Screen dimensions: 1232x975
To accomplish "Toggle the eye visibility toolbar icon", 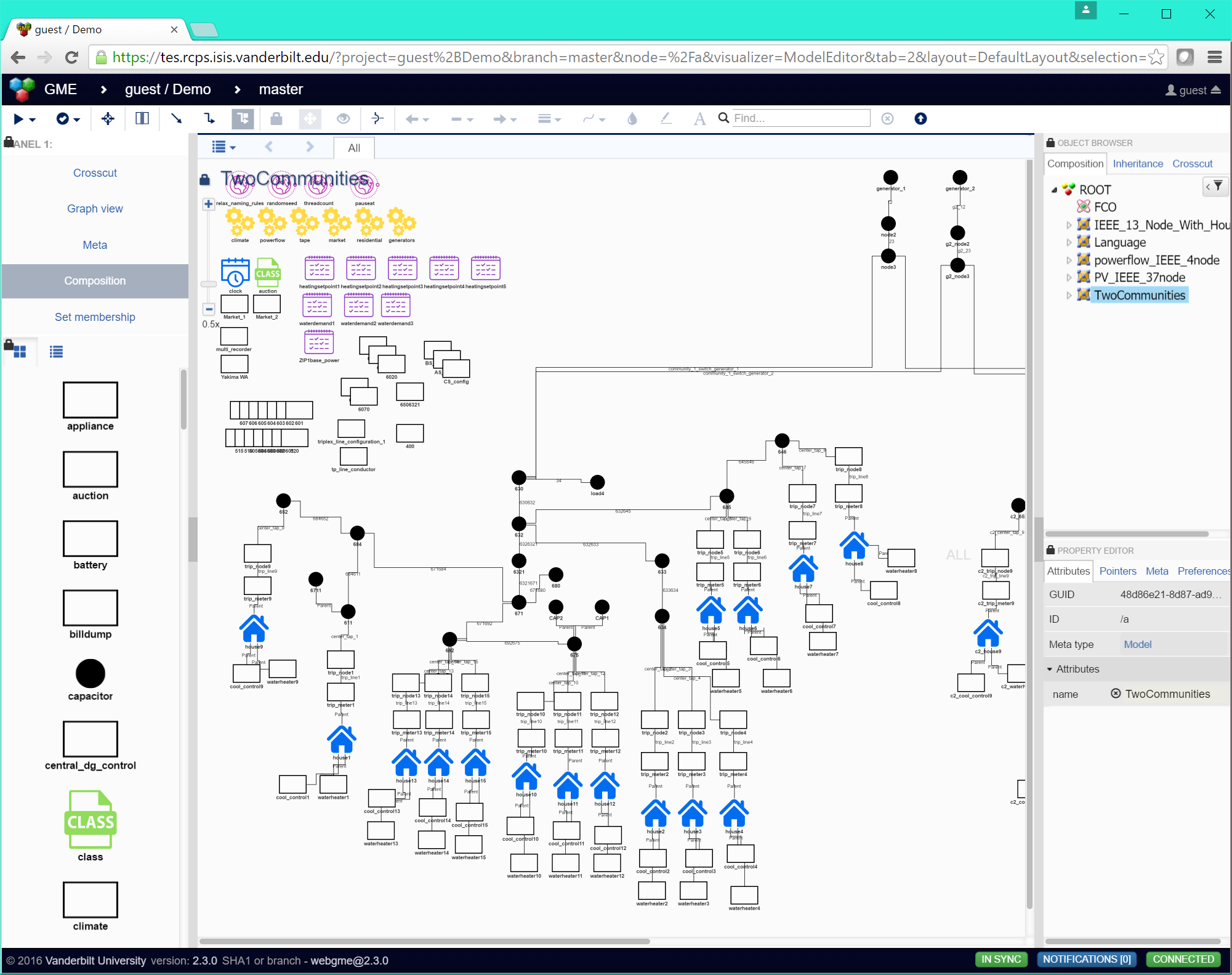I will coord(343,118).
